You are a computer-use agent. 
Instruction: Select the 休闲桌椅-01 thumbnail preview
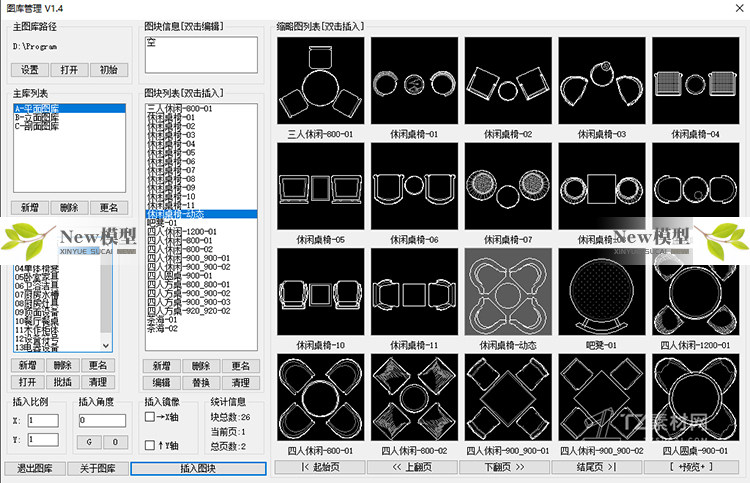(414, 80)
